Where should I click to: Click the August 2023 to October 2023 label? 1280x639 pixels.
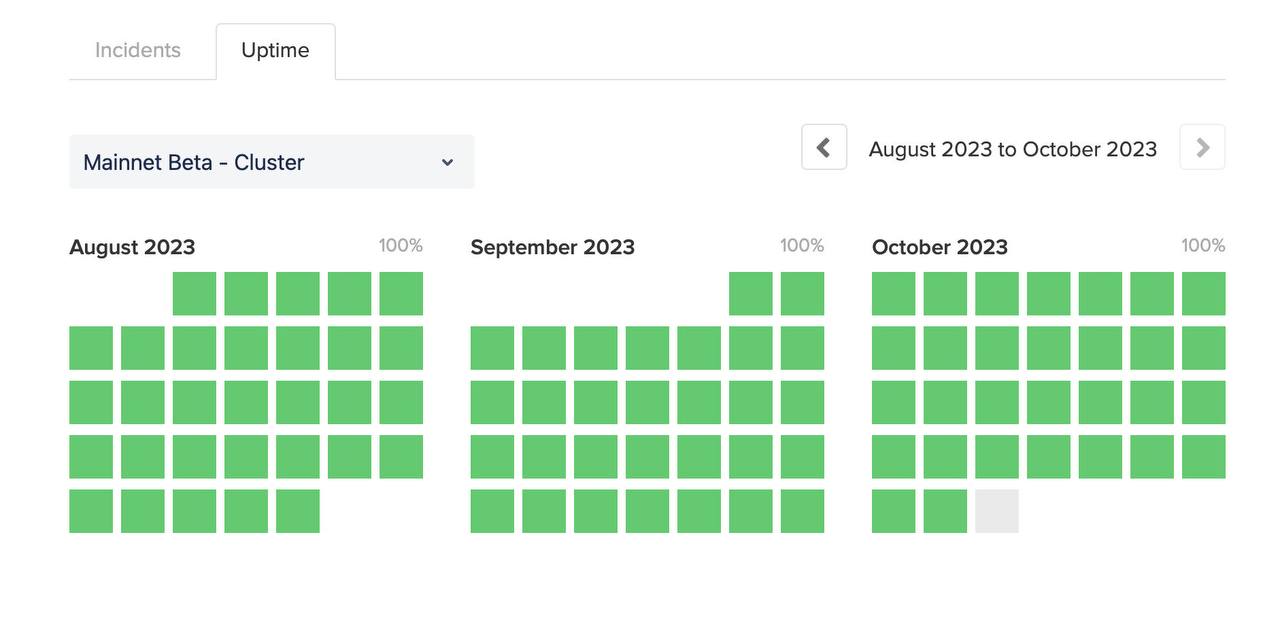[1012, 149]
